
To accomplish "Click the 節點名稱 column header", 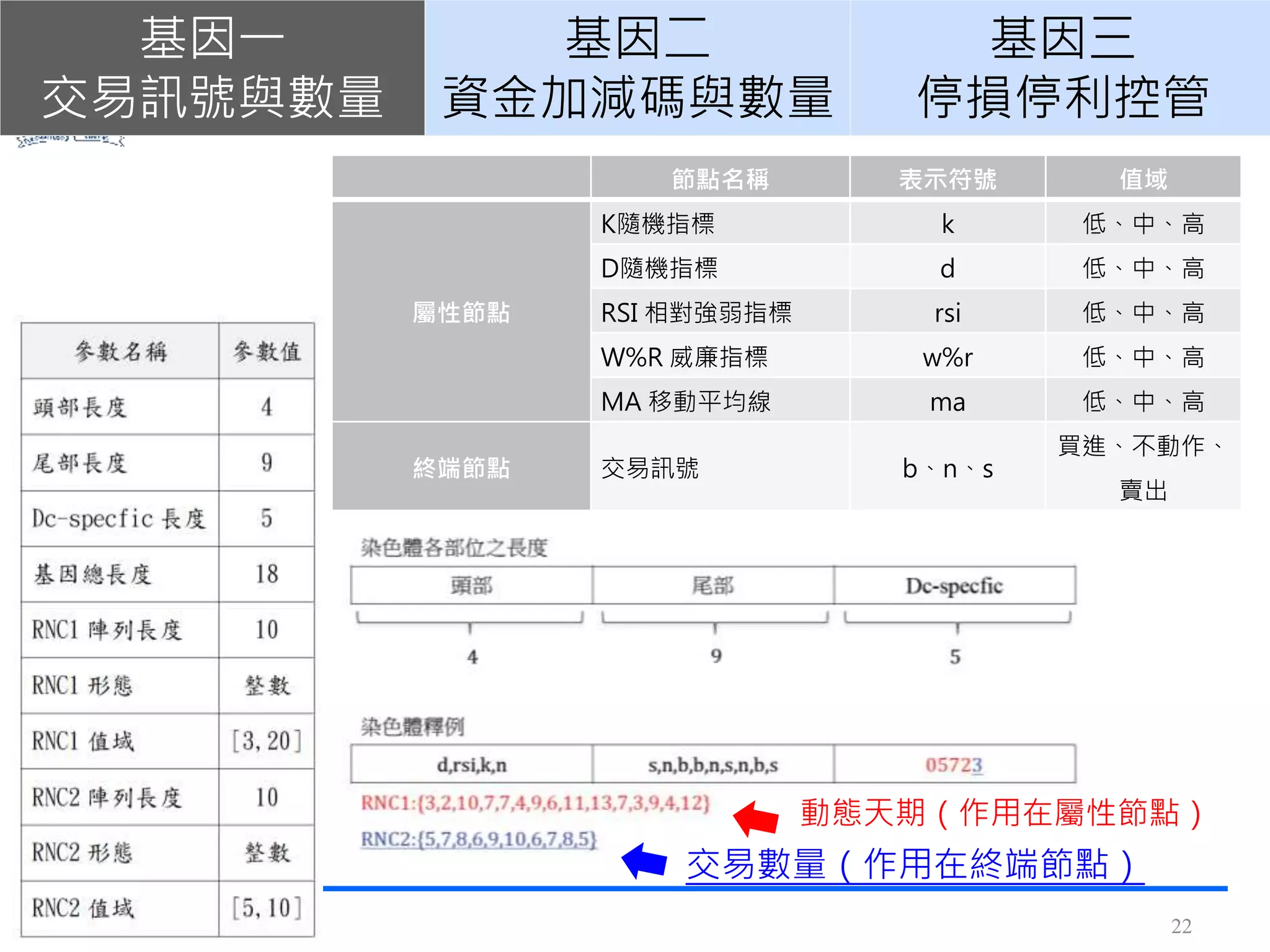I will pos(720,178).
